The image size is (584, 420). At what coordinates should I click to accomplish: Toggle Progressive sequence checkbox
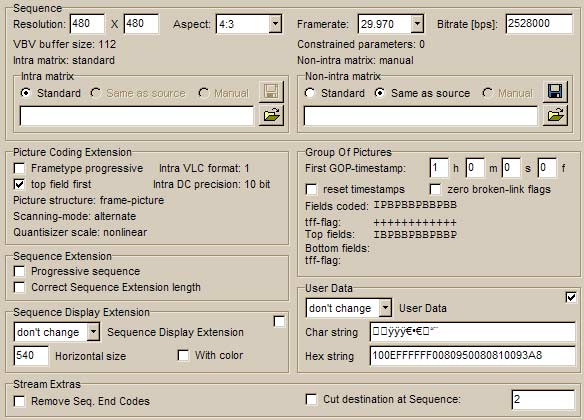pyautogui.click(x=19, y=271)
